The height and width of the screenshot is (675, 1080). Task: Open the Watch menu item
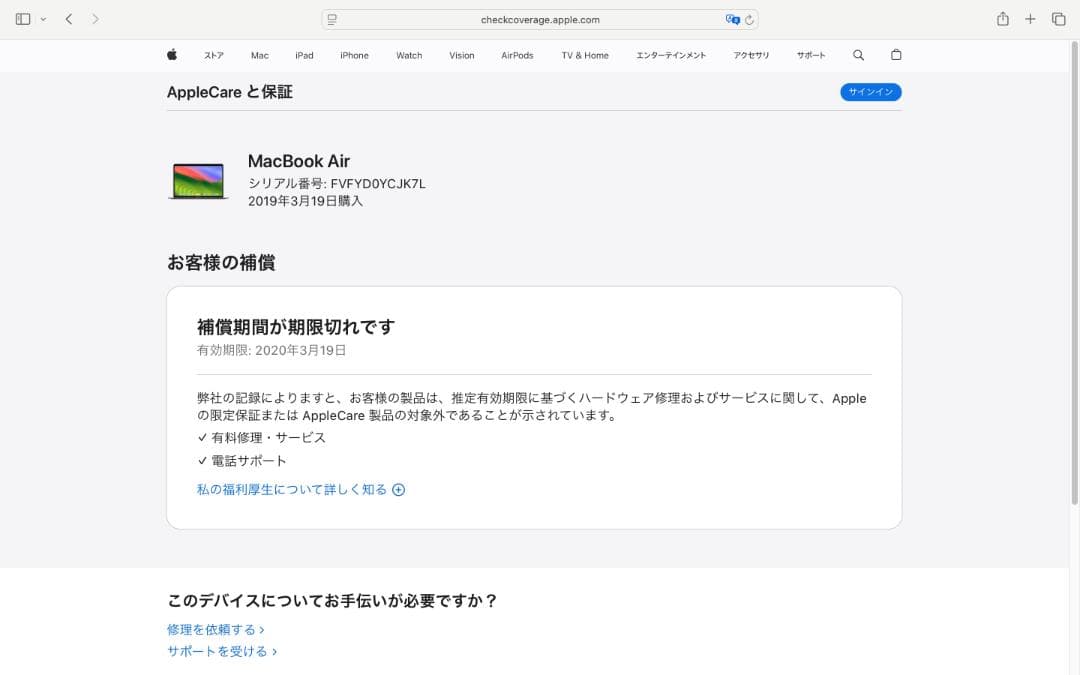(409, 55)
